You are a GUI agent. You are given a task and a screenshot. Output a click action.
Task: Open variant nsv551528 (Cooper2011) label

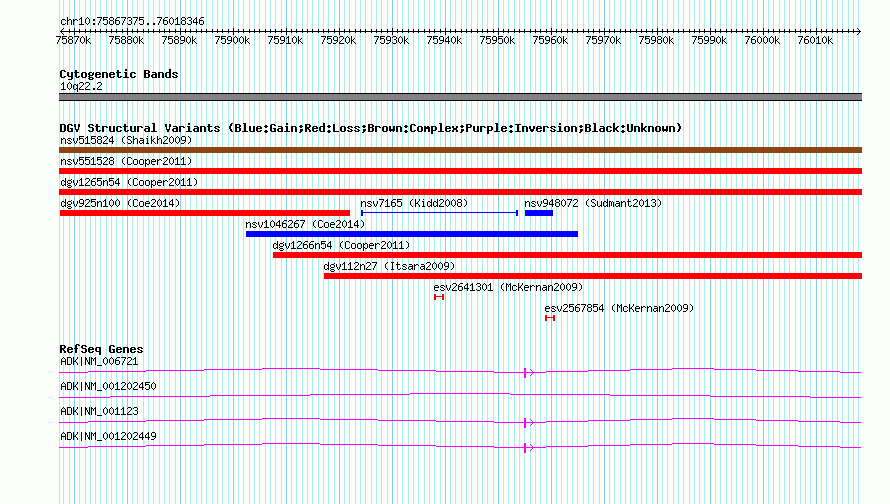[126, 161]
